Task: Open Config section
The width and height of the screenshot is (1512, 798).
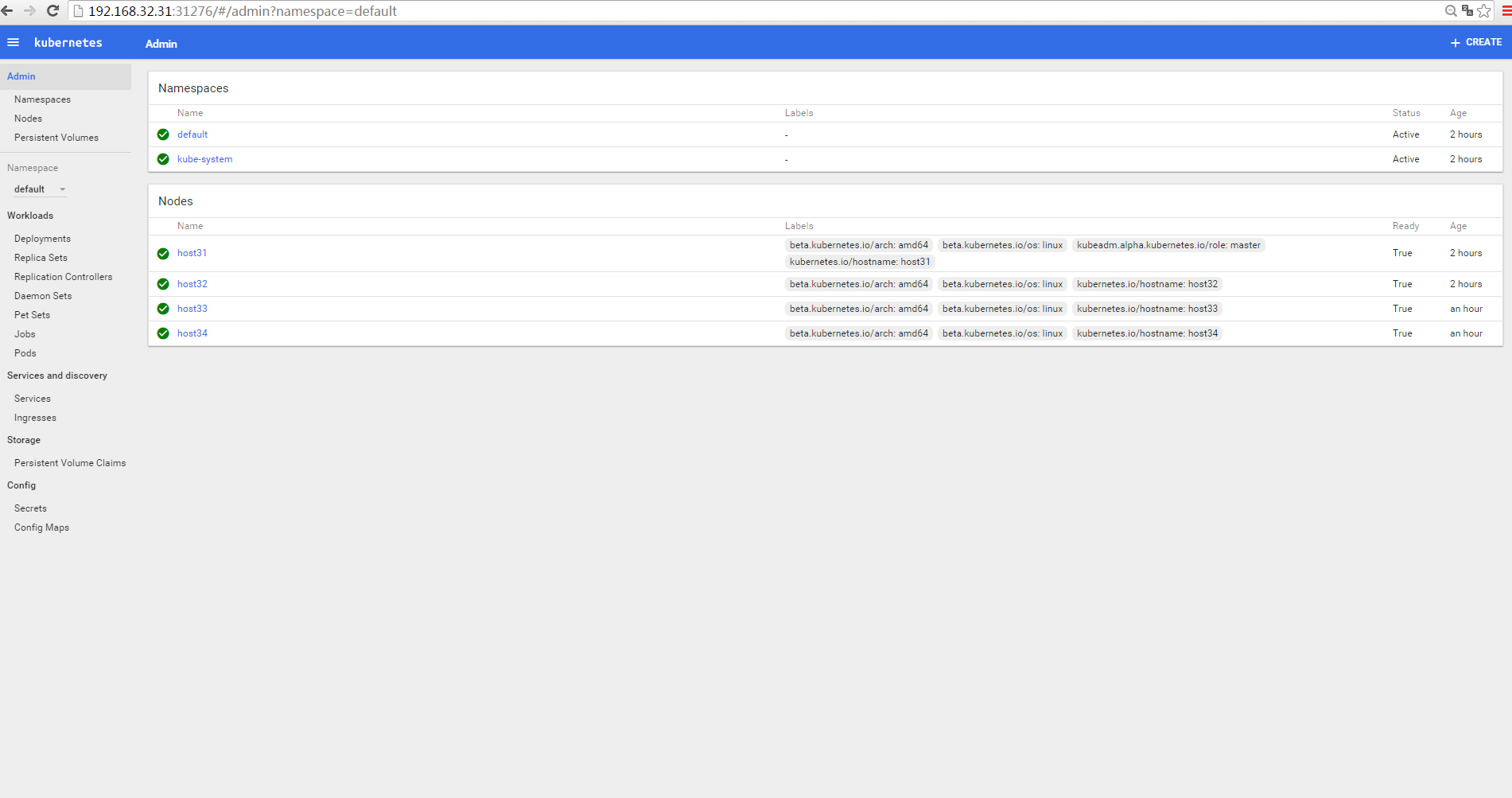Action: tap(21, 485)
